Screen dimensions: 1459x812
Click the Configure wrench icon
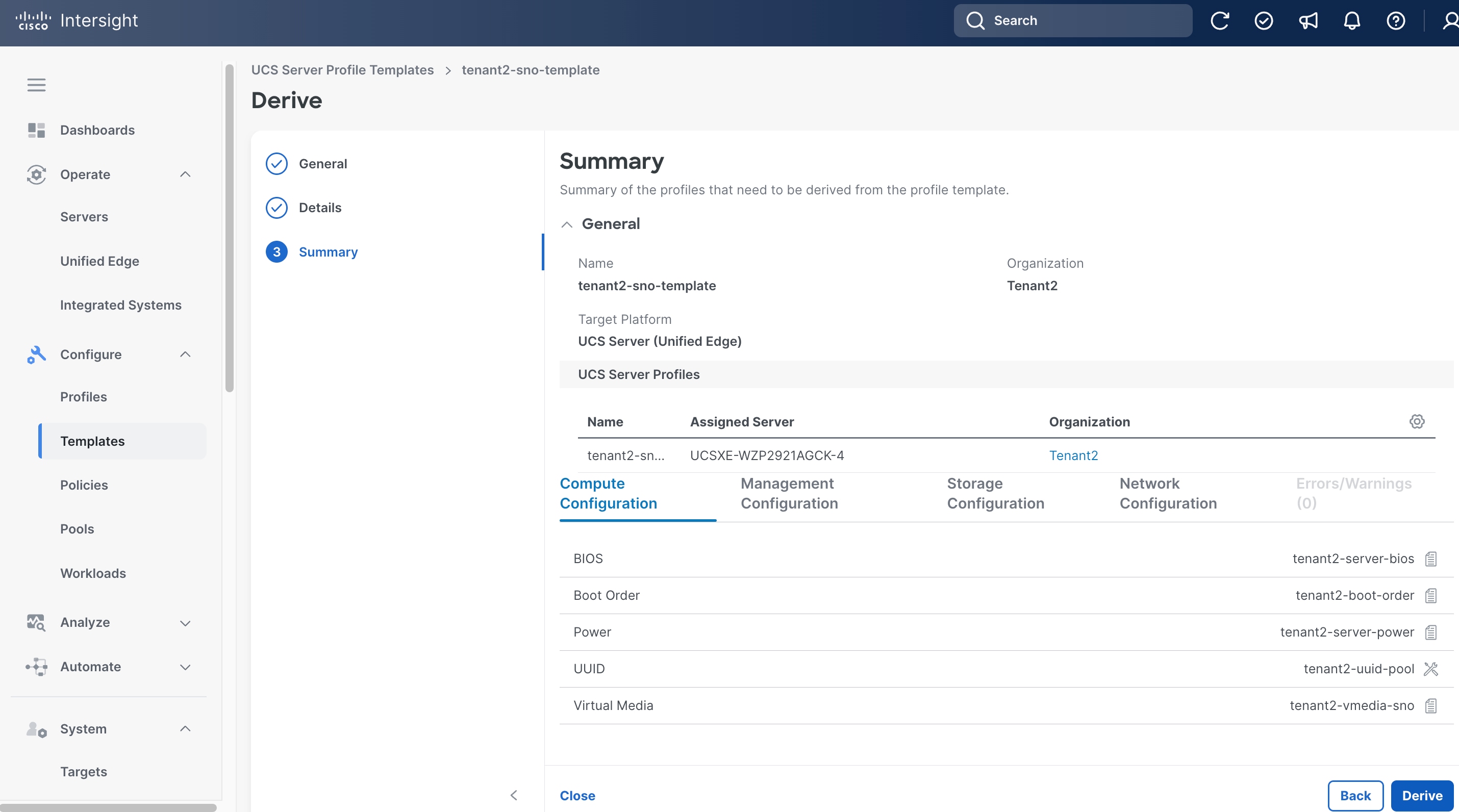point(36,354)
